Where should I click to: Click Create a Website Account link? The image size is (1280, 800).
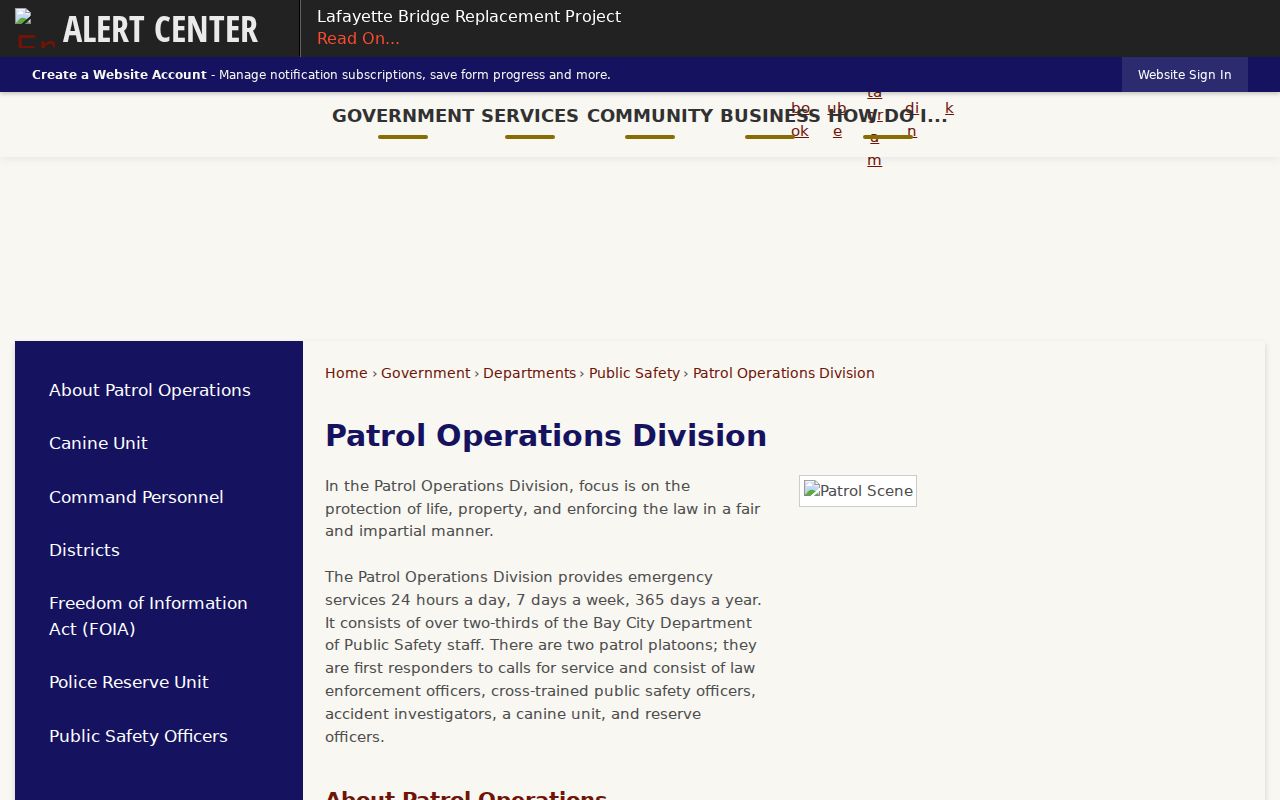click(x=119, y=75)
